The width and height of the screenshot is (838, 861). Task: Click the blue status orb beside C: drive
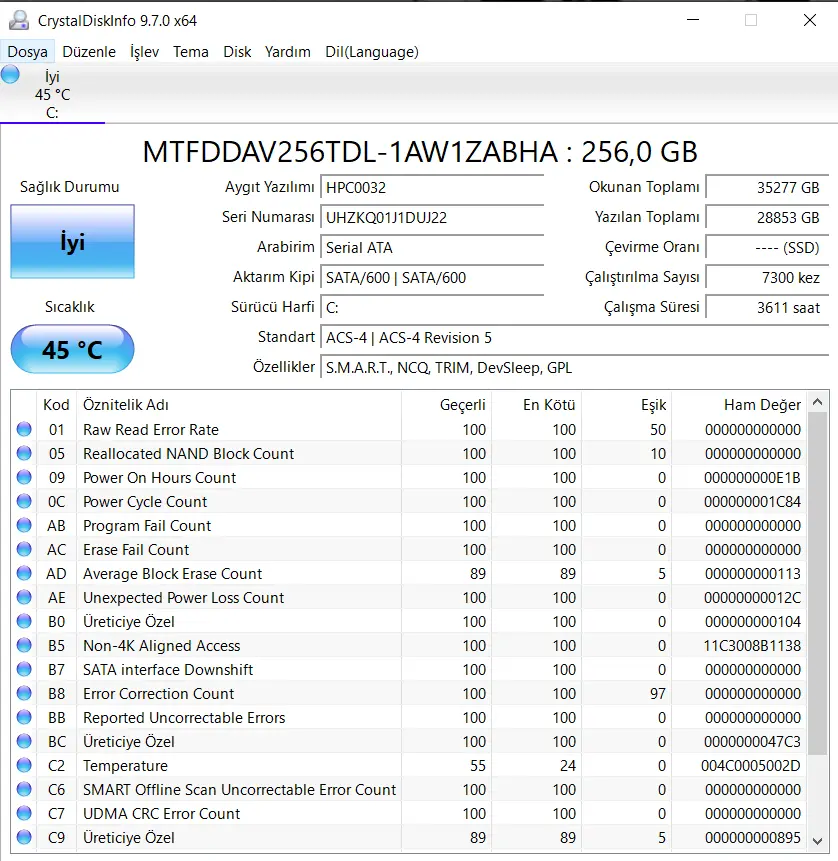click(10, 74)
